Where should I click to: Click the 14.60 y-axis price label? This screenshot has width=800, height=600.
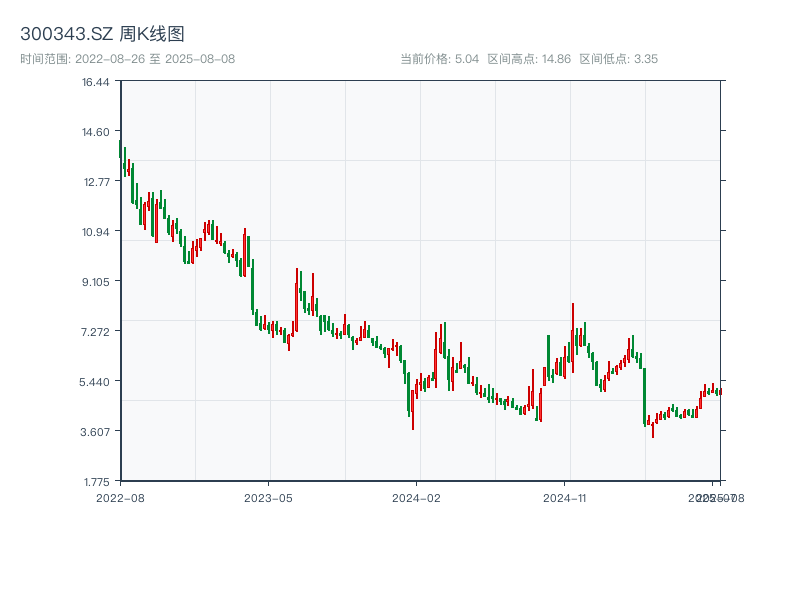coord(96,132)
